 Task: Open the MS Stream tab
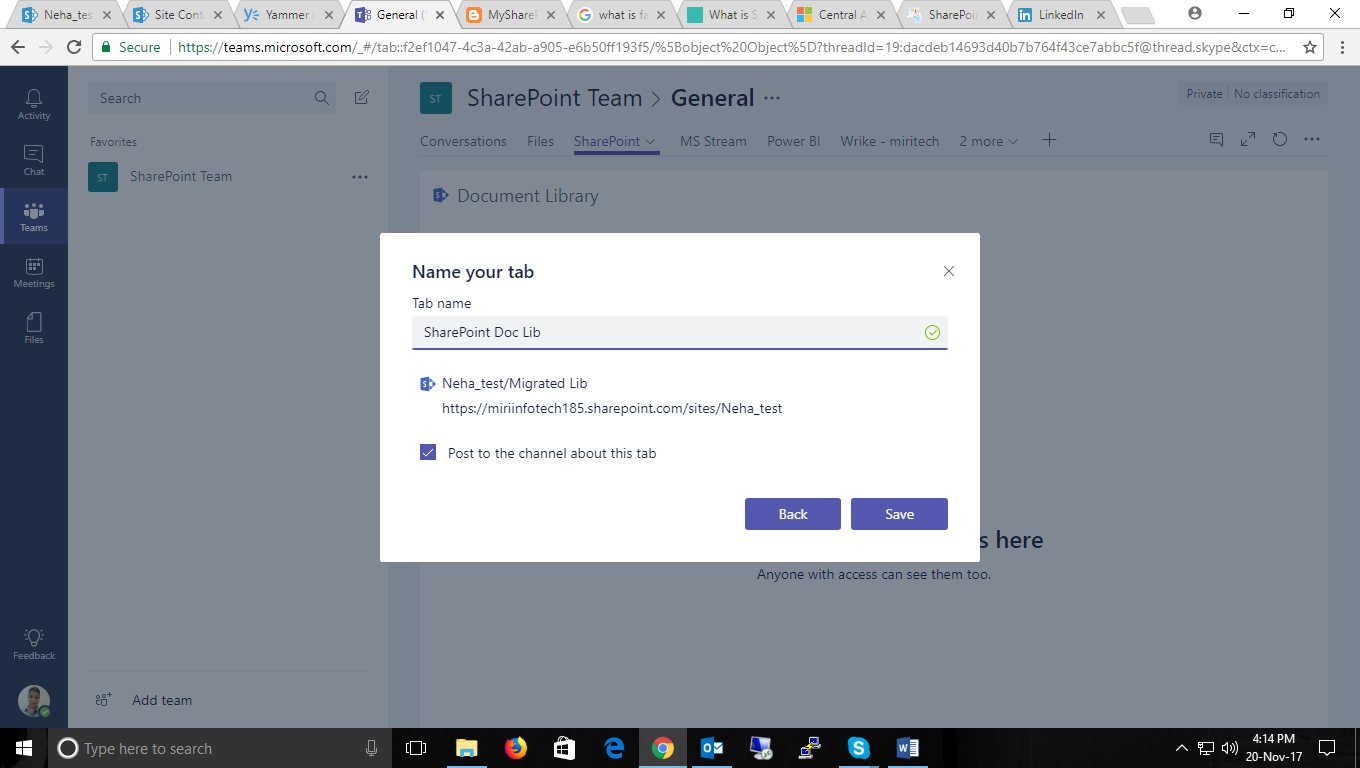[x=712, y=141]
